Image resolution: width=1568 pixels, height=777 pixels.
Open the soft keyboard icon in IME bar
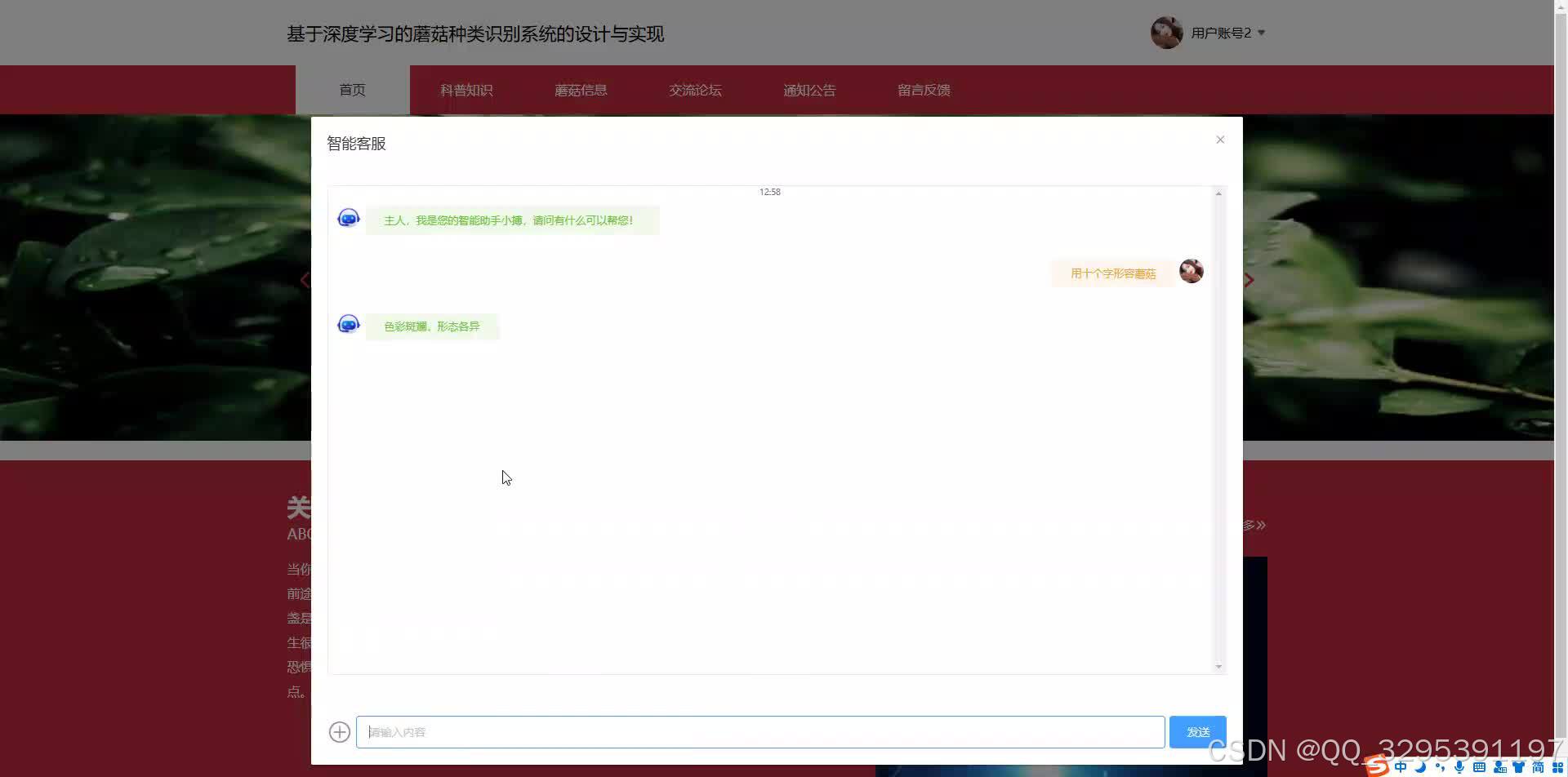point(1479,767)
